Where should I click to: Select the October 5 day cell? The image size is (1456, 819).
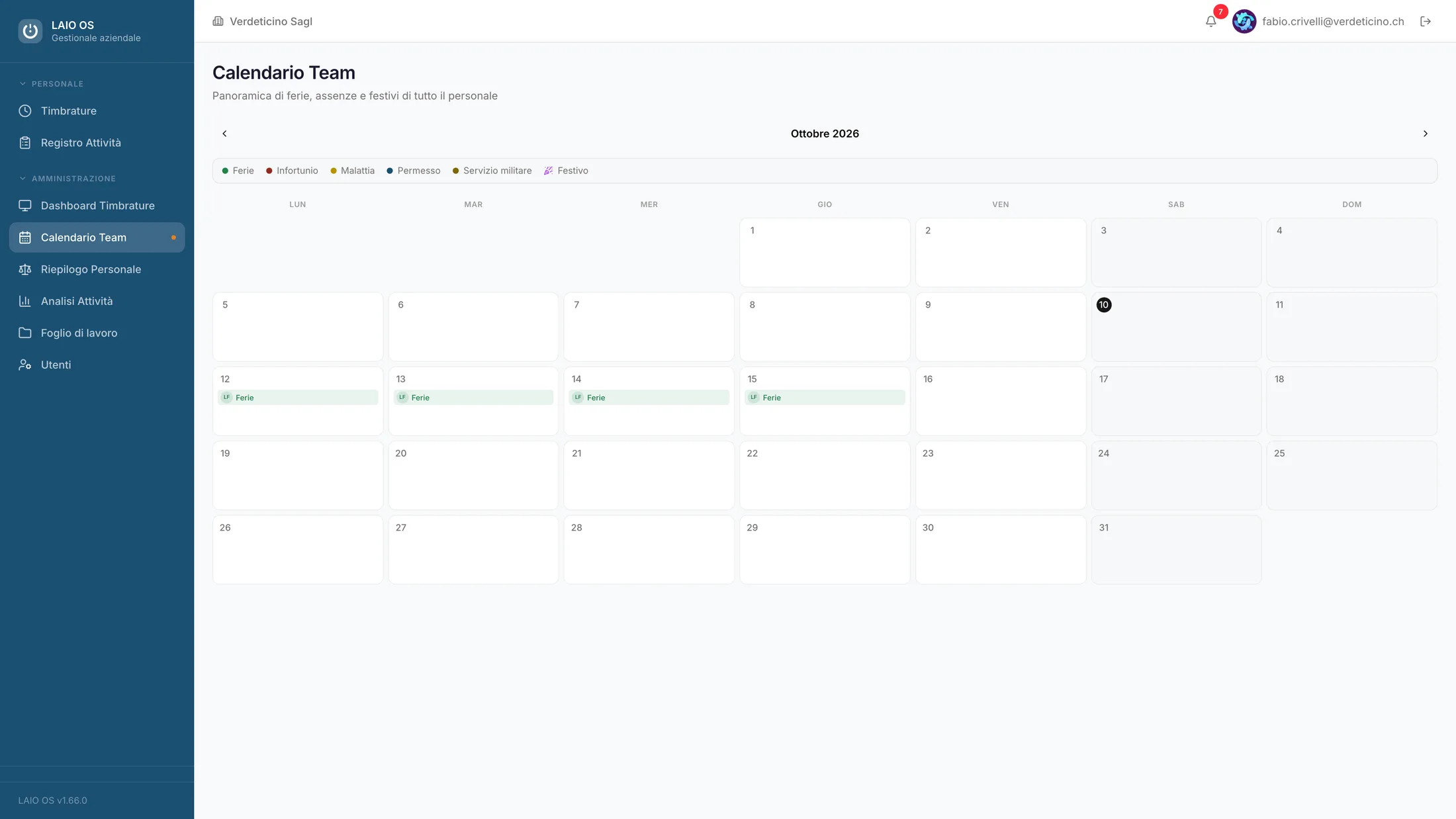(x=298, y=327)
